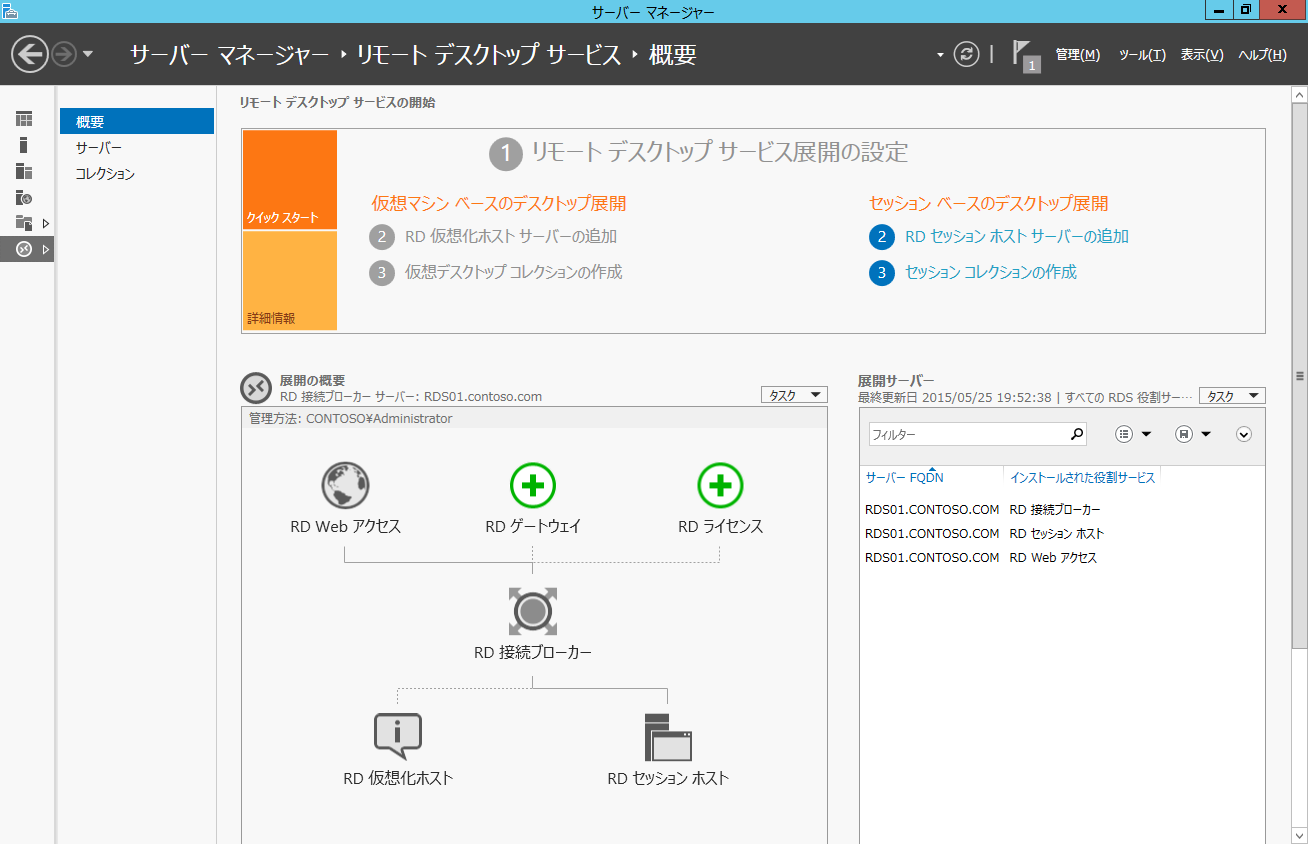The height and width of the screenshot is (844, 1308).
Task: Click the green plus RD ライセンス icon
Action: tap(720, 487)
